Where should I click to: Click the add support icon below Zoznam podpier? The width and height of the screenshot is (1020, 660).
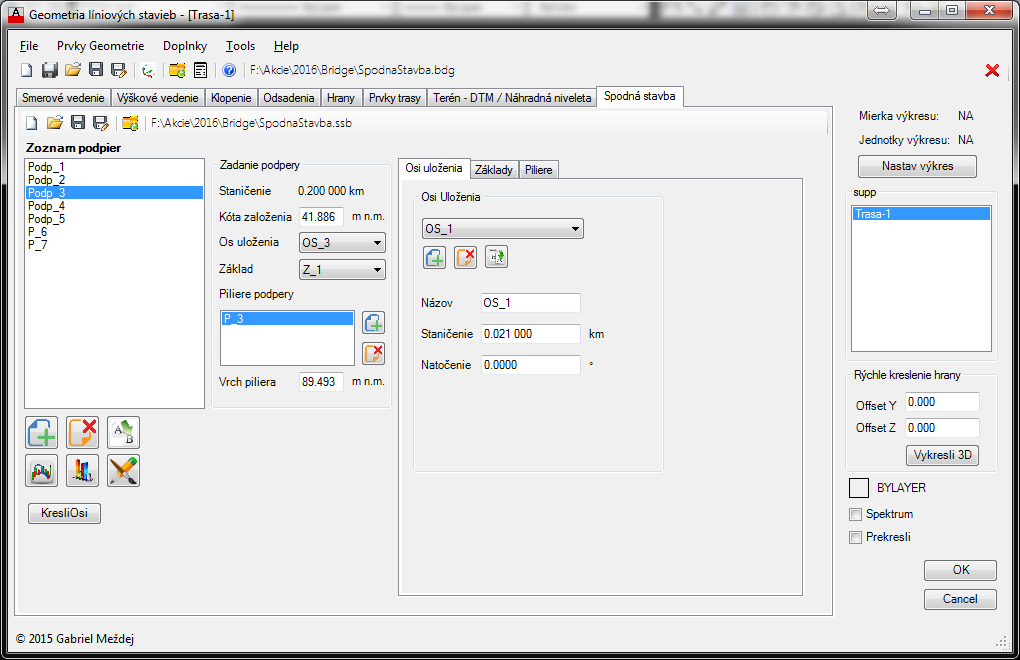(x=42, y=432)
